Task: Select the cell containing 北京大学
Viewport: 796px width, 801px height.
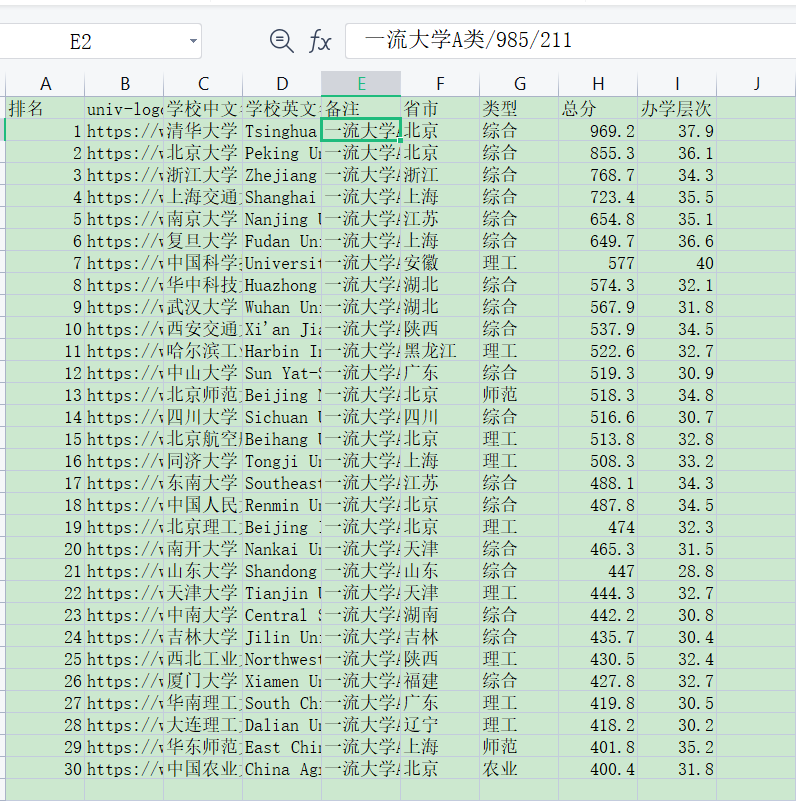Action: click(203, 153)
